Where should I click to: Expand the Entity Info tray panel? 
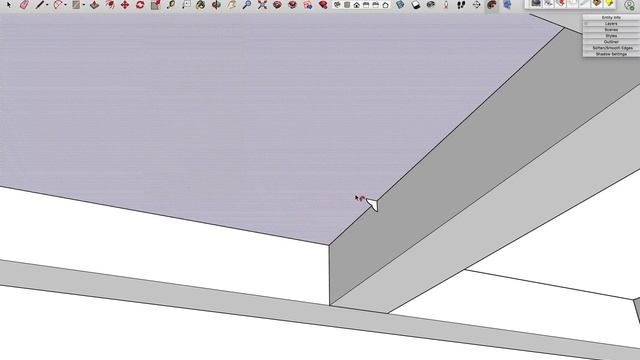pyautogui.click(x=611, y=18)
